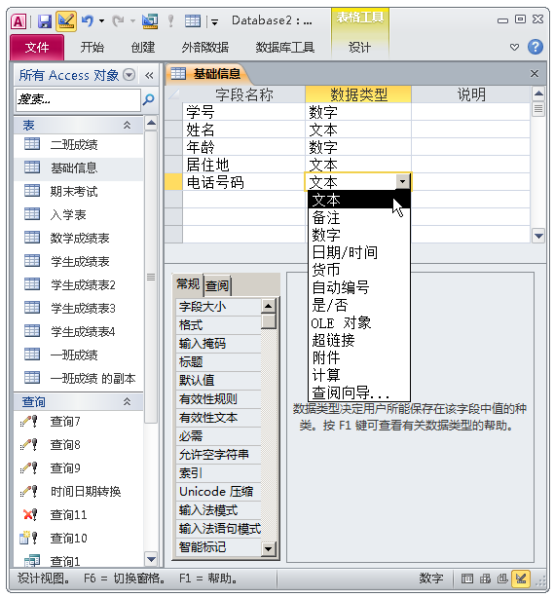Open the 查询10 make-table query icon
The height and width of the screenshot is (597, 554).
click(29, 538)
